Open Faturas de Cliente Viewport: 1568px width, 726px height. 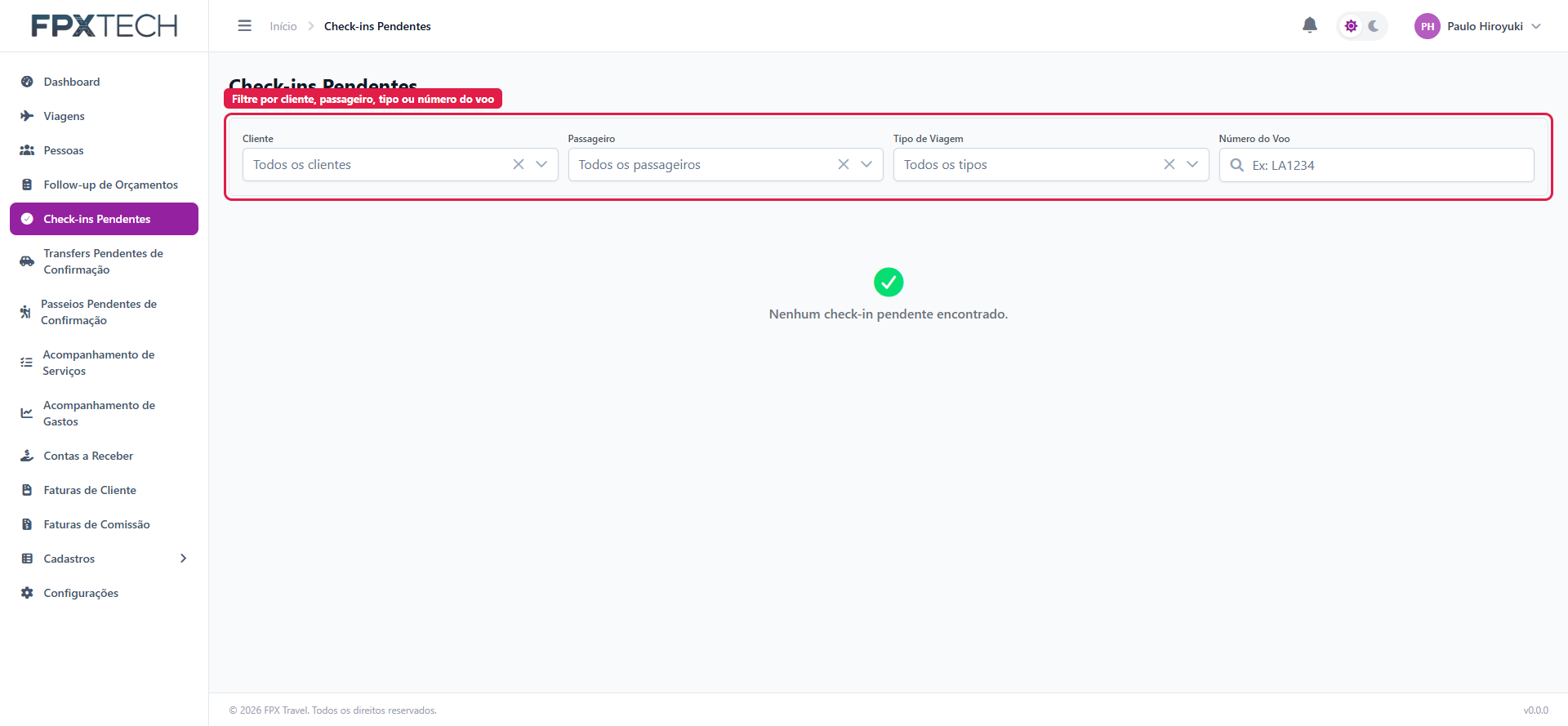(104, 490)
